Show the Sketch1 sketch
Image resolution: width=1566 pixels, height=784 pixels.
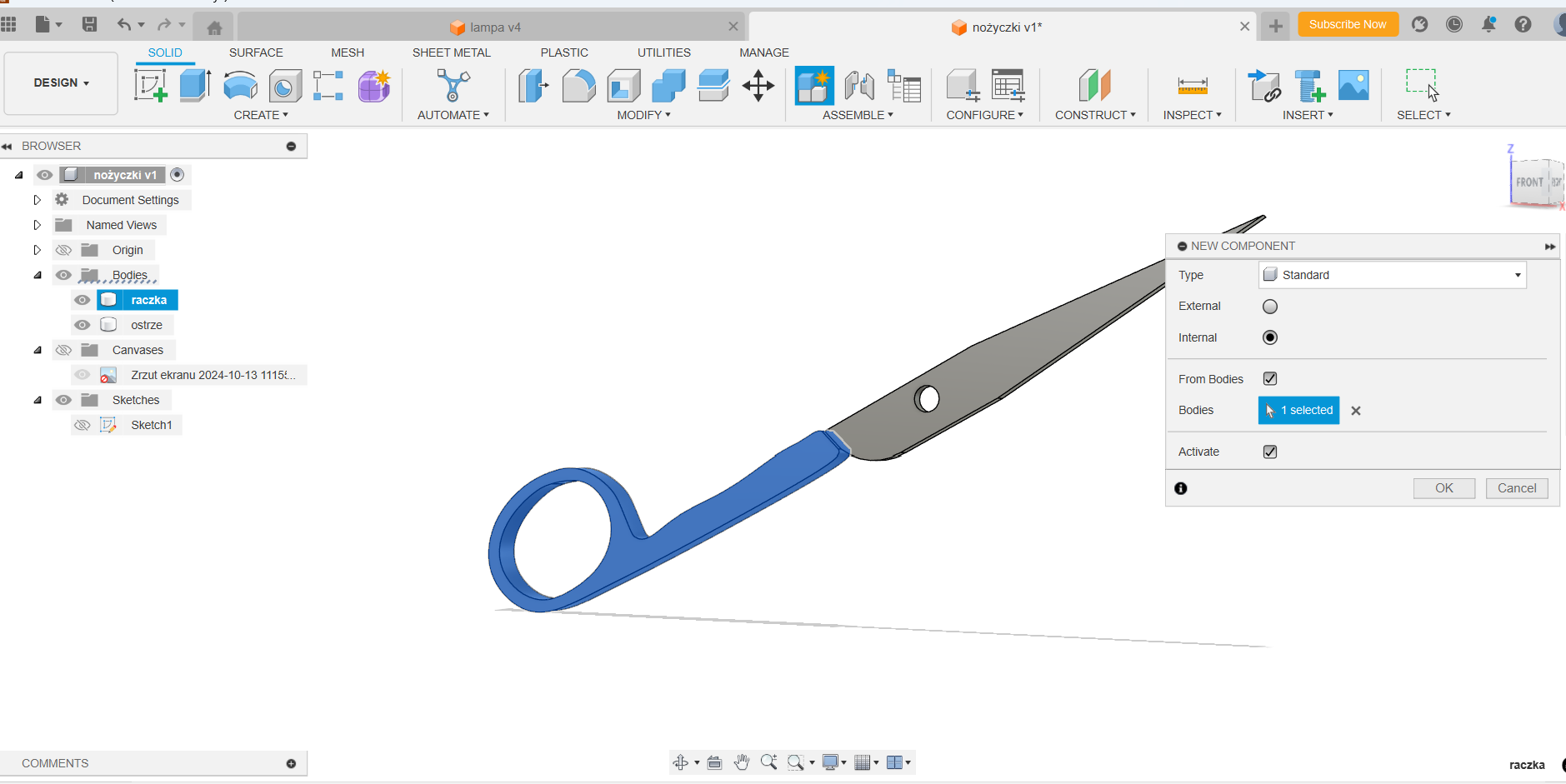[82, 425]
